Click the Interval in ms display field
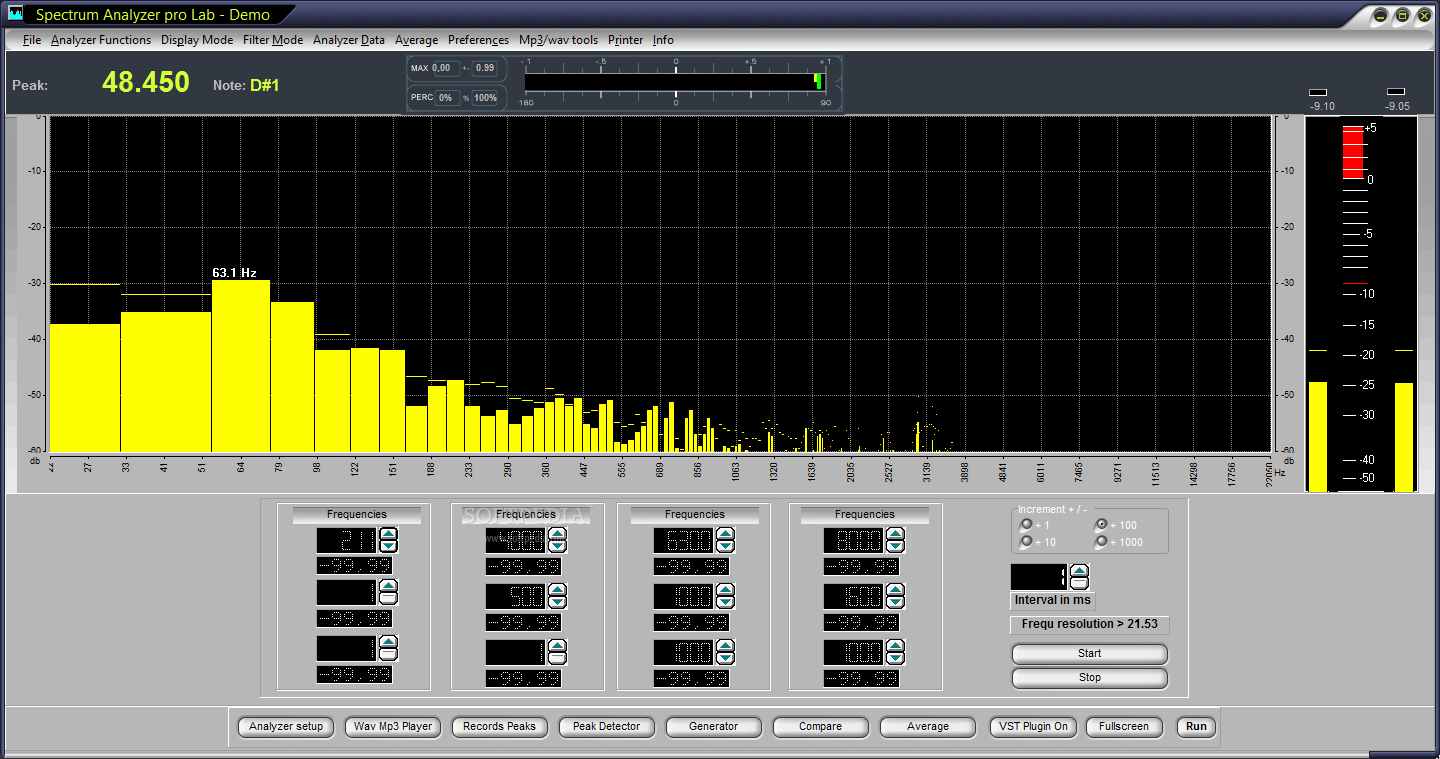Screen dimensions: 1440x759 coord(1040,577)
